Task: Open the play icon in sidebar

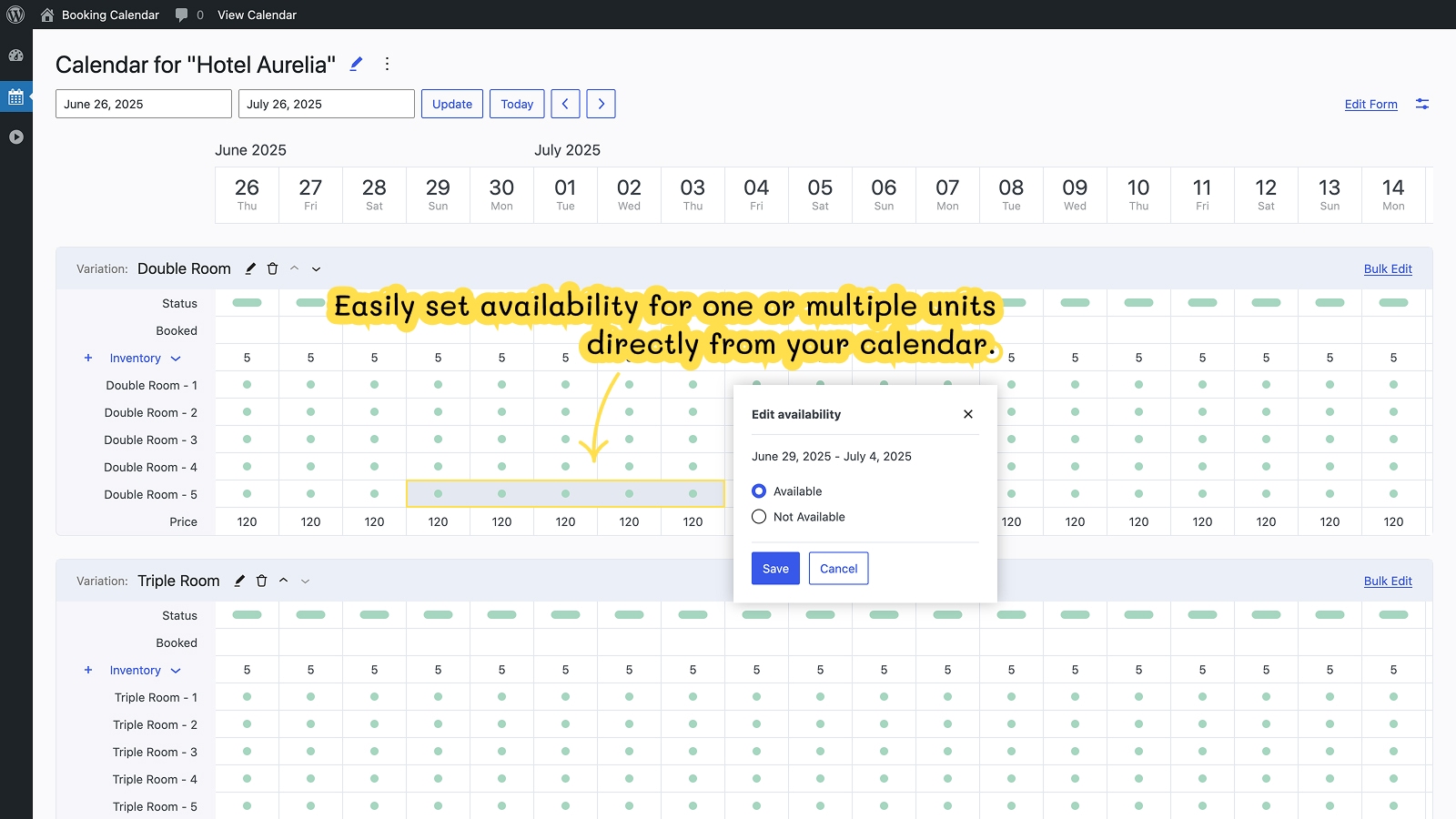Action: (15, 137)
